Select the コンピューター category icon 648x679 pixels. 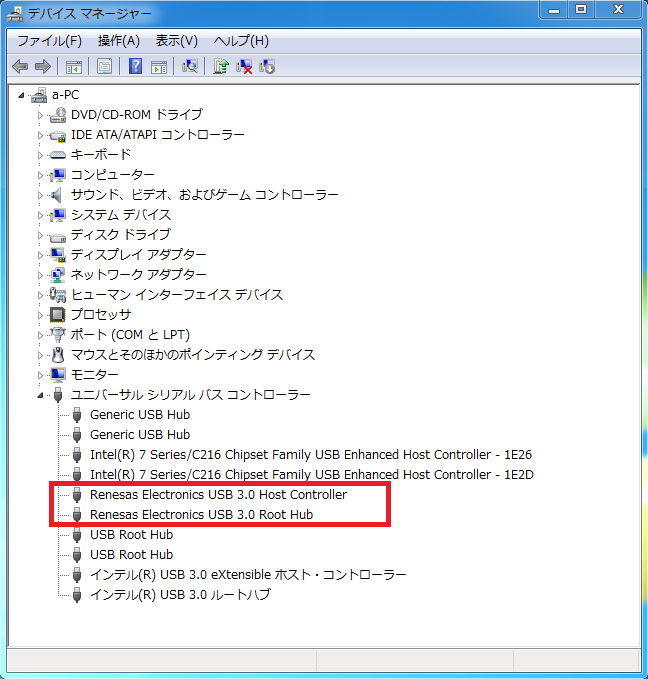[58, 175]
